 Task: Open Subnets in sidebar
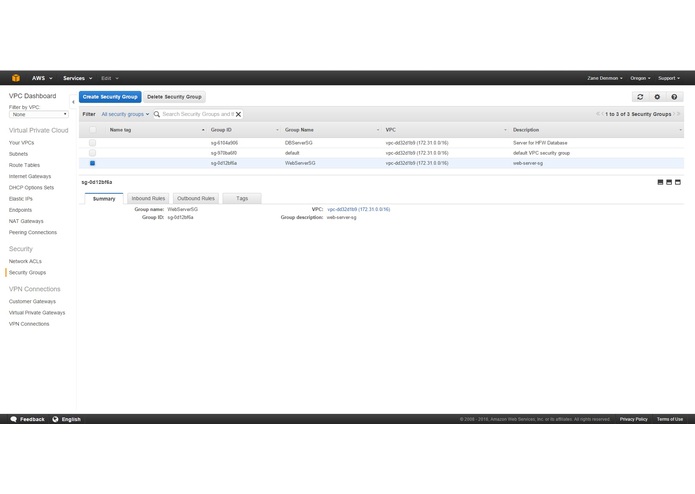tap(18, 154)
